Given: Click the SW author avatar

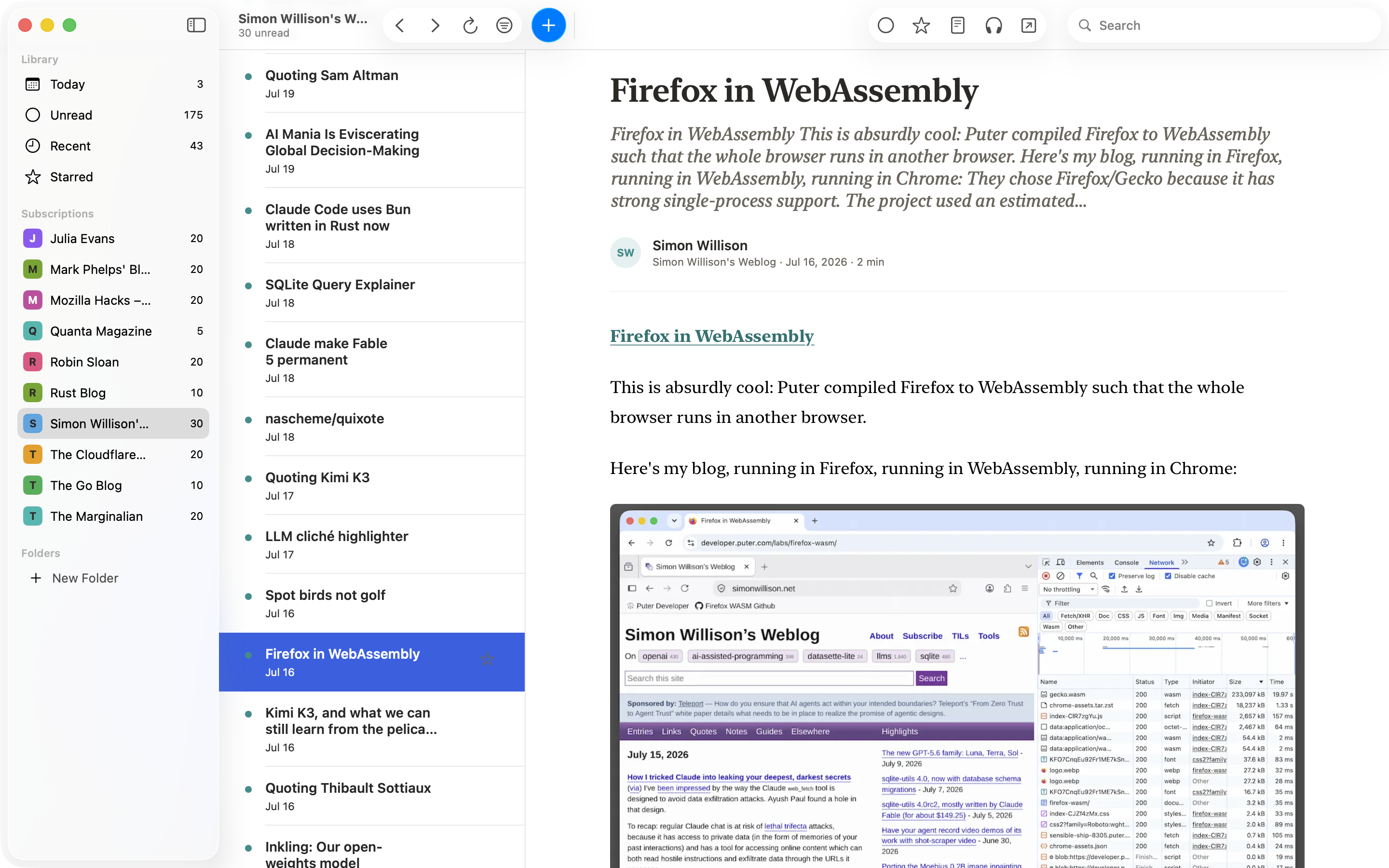Looking at the screenshot, I should (626, 253).
